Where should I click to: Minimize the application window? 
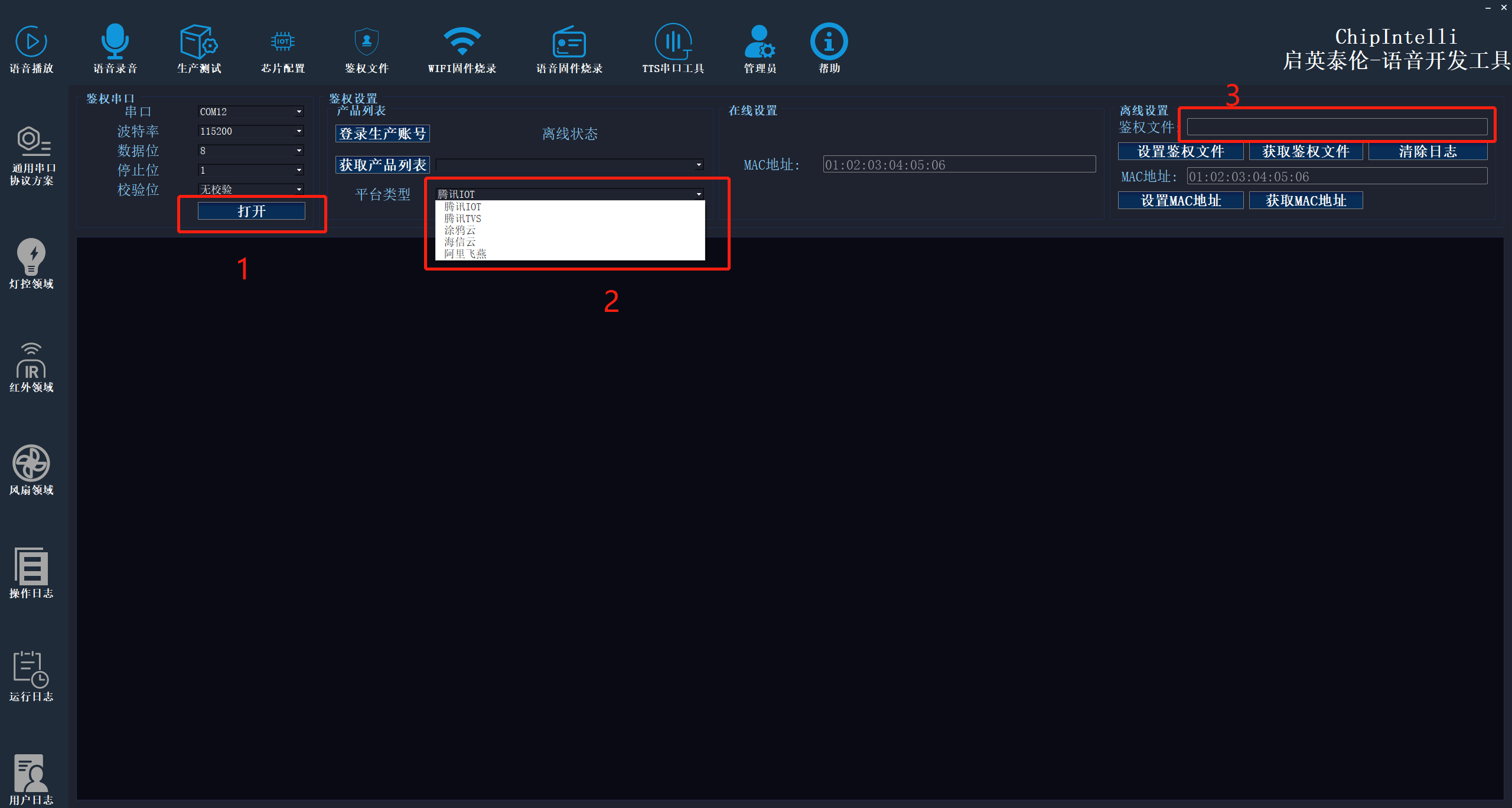pyautogui.click(x=1488, y=7)
